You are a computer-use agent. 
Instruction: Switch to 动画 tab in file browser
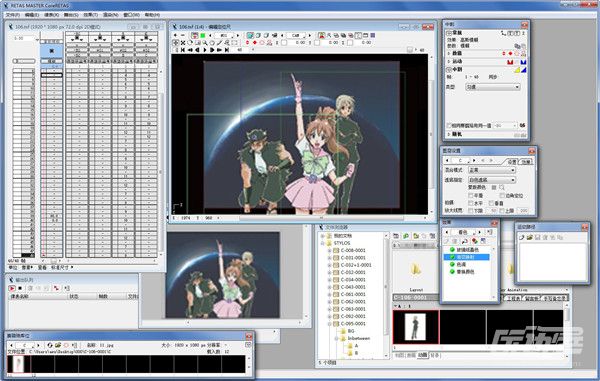pyautogui.click(x=422, y=355)
